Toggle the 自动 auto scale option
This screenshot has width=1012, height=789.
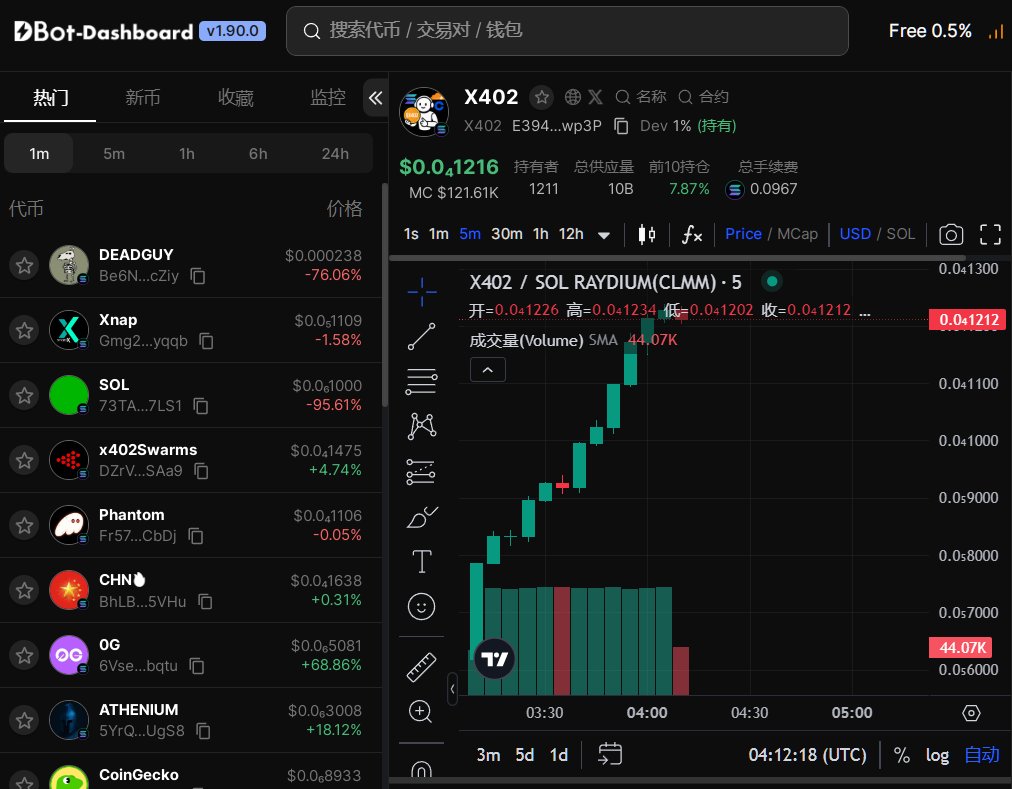(x=982, y=755)
